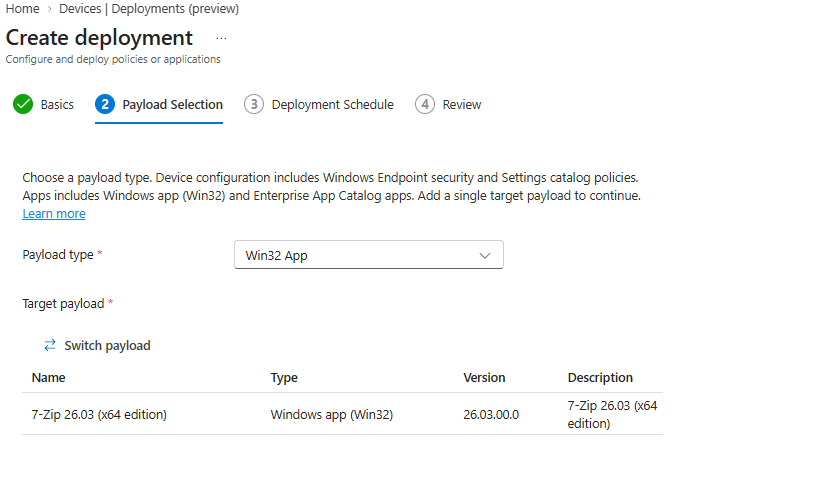Click the Version column header
817x498 pixels.
484,378
